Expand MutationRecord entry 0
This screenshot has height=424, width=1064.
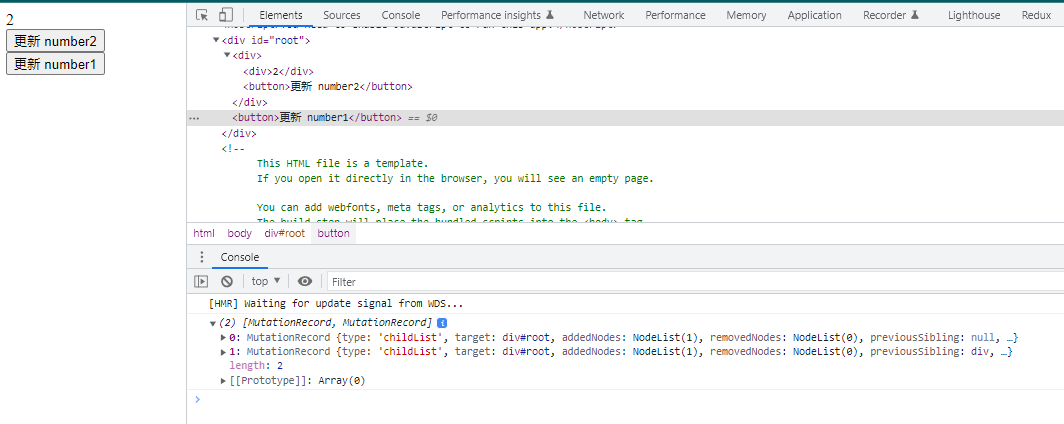pyautogui.click(x=224, y=338)
